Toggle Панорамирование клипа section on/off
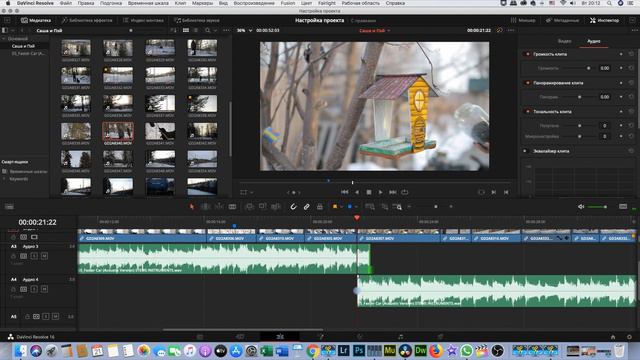This screenshot has height=360, width=640. click(527, 83)
